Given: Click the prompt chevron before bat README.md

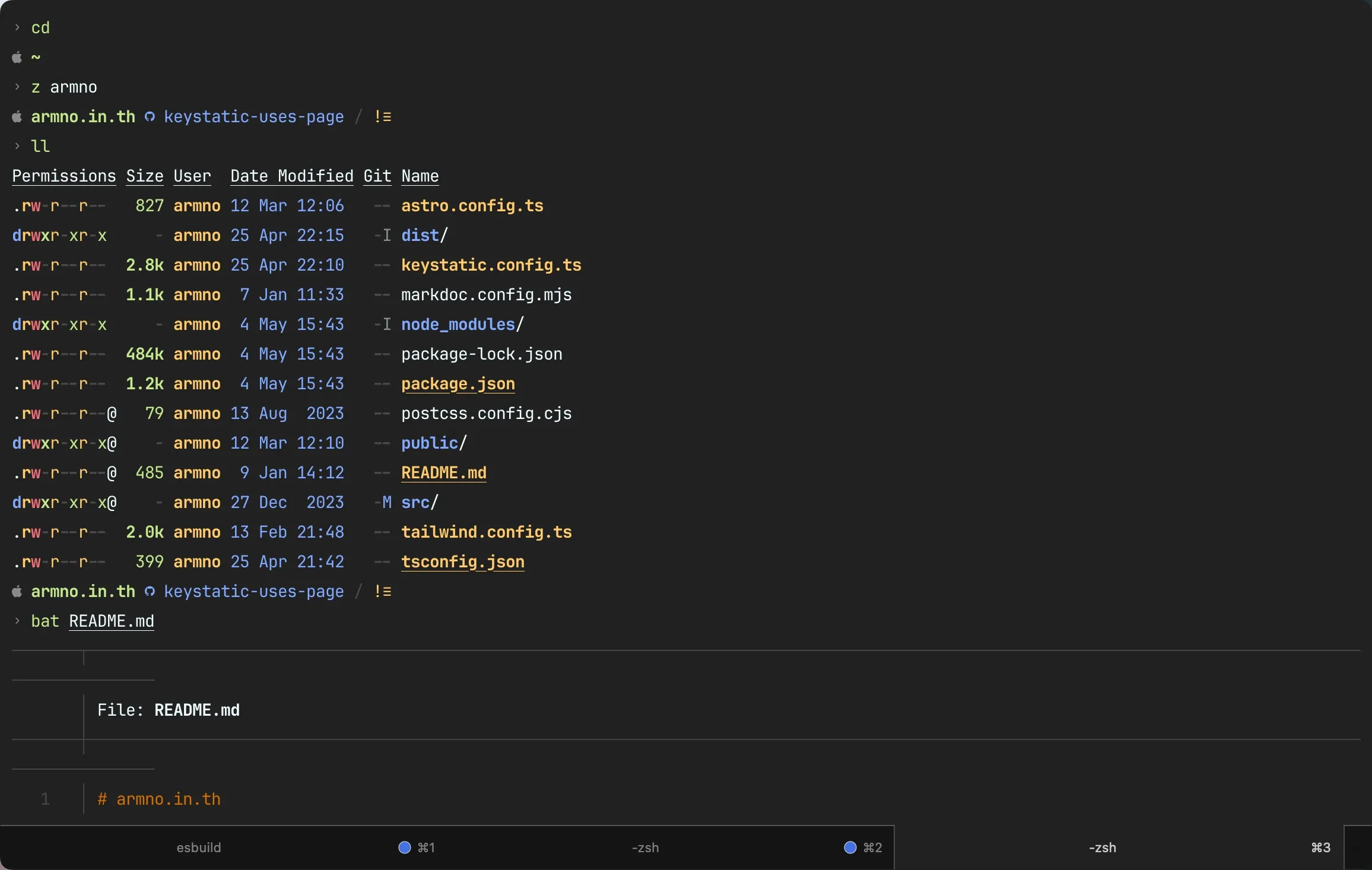Looking at the screenshot, I should click(x=17, y=621).
